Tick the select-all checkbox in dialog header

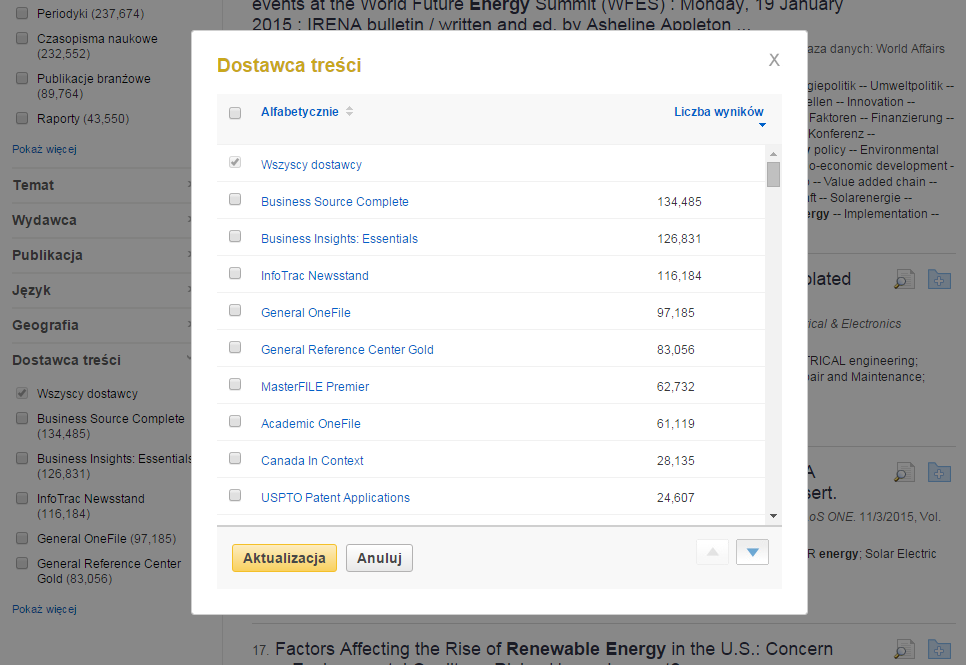235,113
